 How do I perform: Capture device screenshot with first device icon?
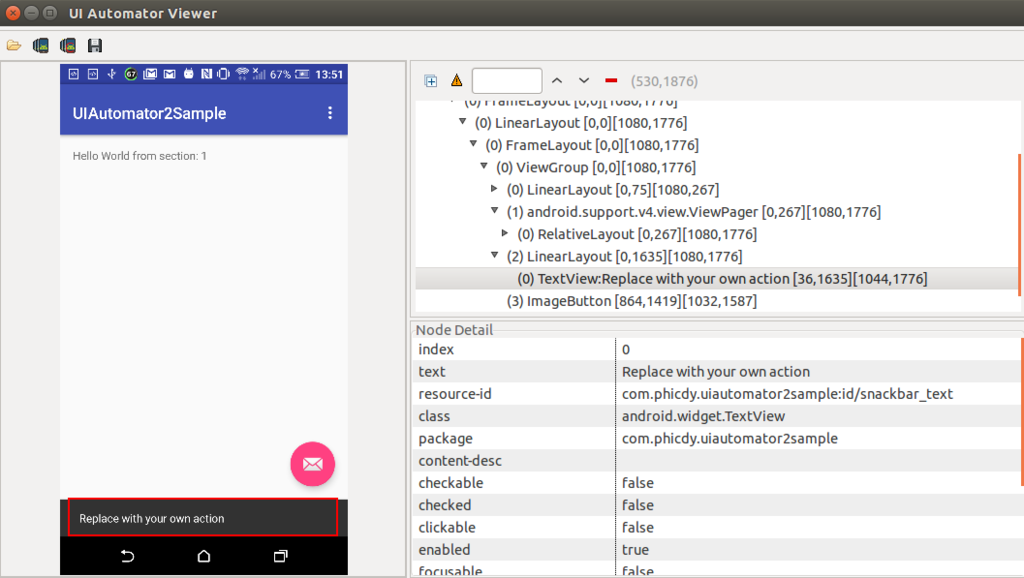pos(41,46)
